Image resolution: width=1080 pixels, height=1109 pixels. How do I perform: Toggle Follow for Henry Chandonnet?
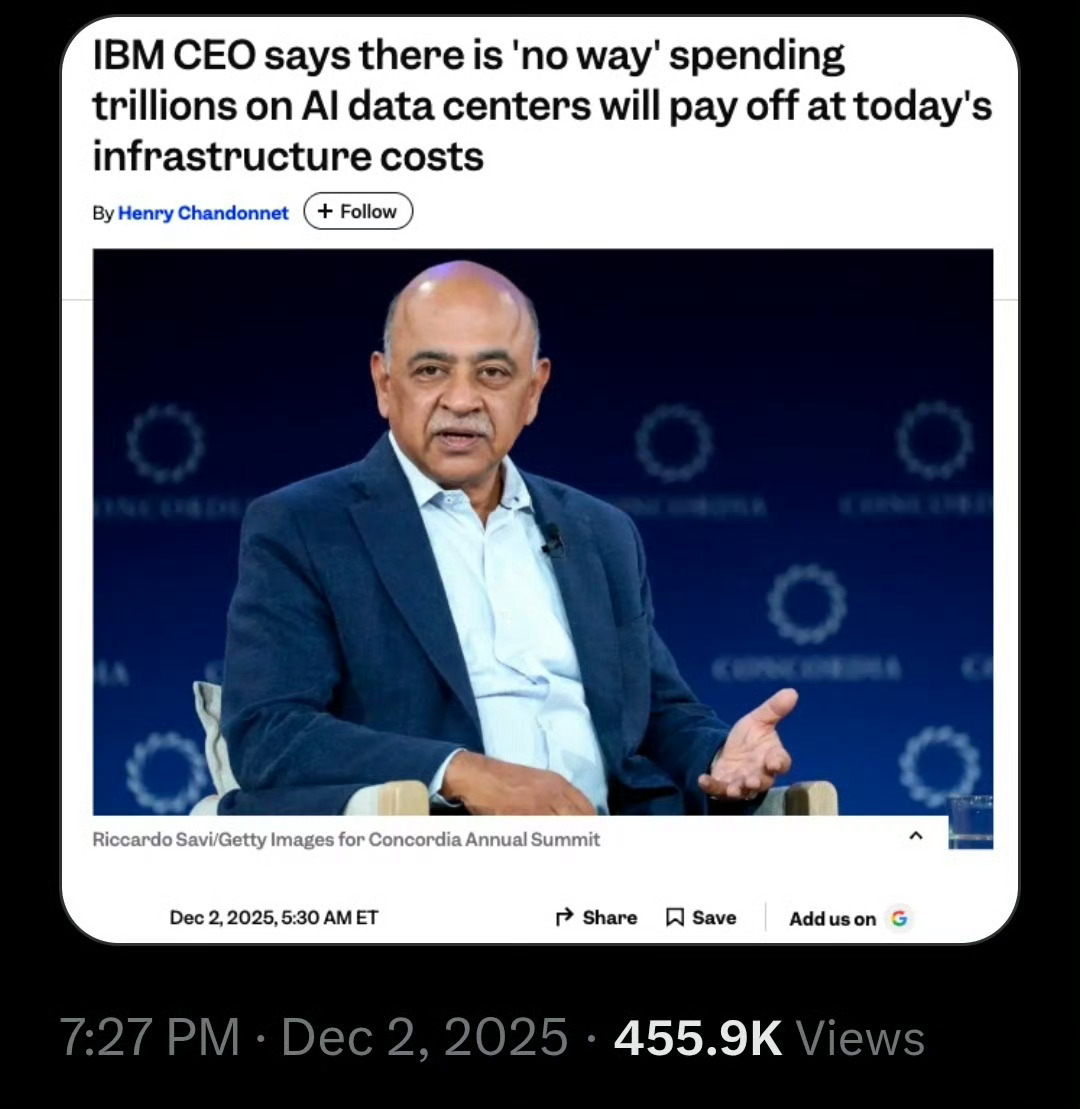coord(357,211)
